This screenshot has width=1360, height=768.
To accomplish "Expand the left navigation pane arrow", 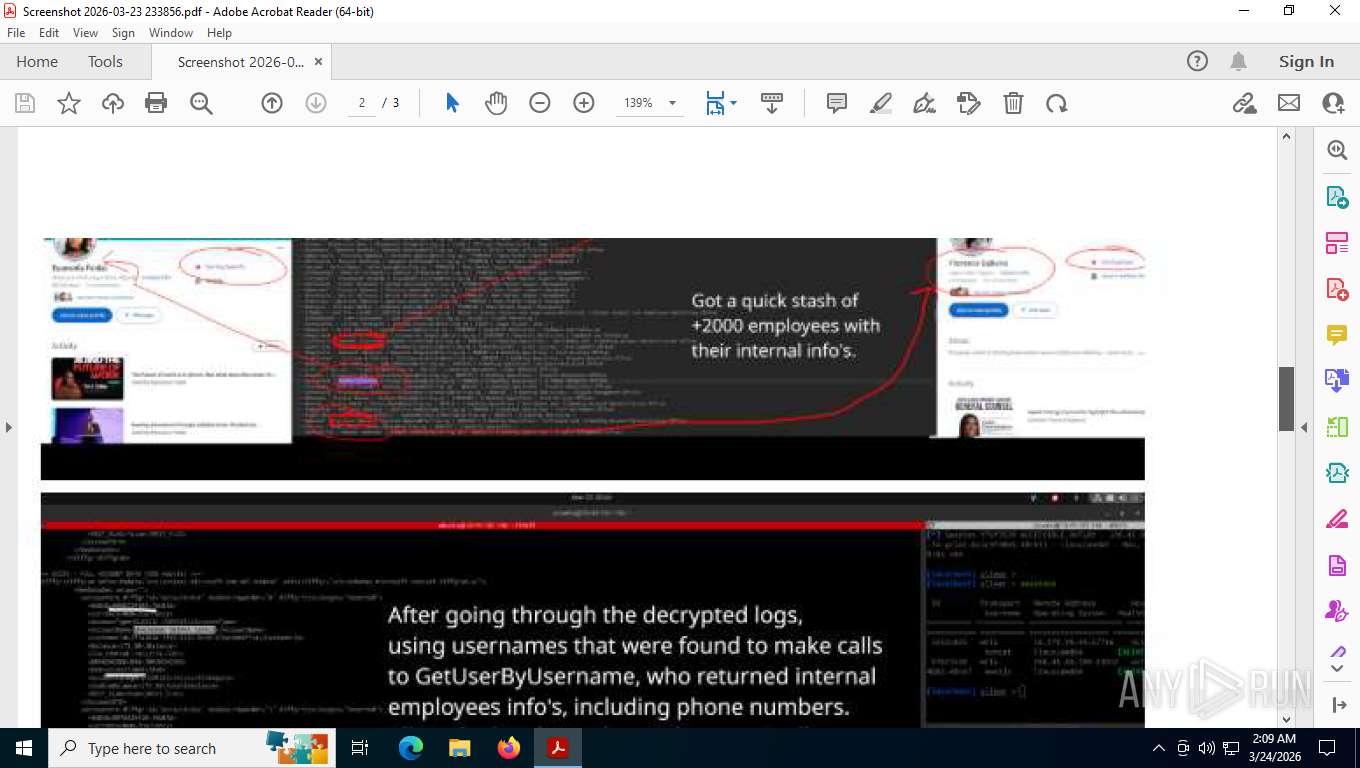I will pyautogui.click(x=8, y=428).
